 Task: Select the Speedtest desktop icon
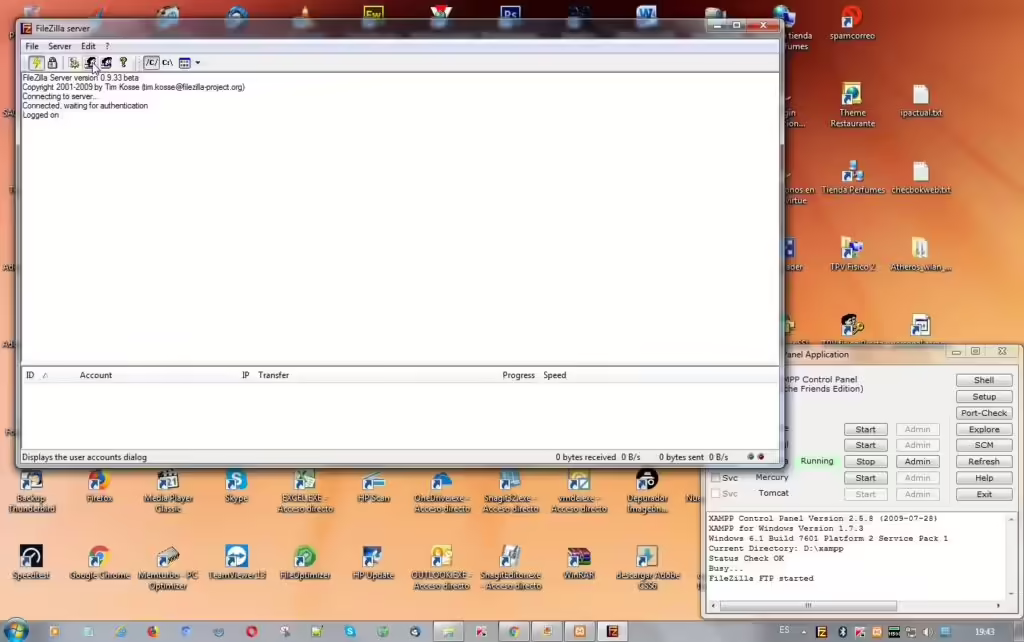[31, 563]
